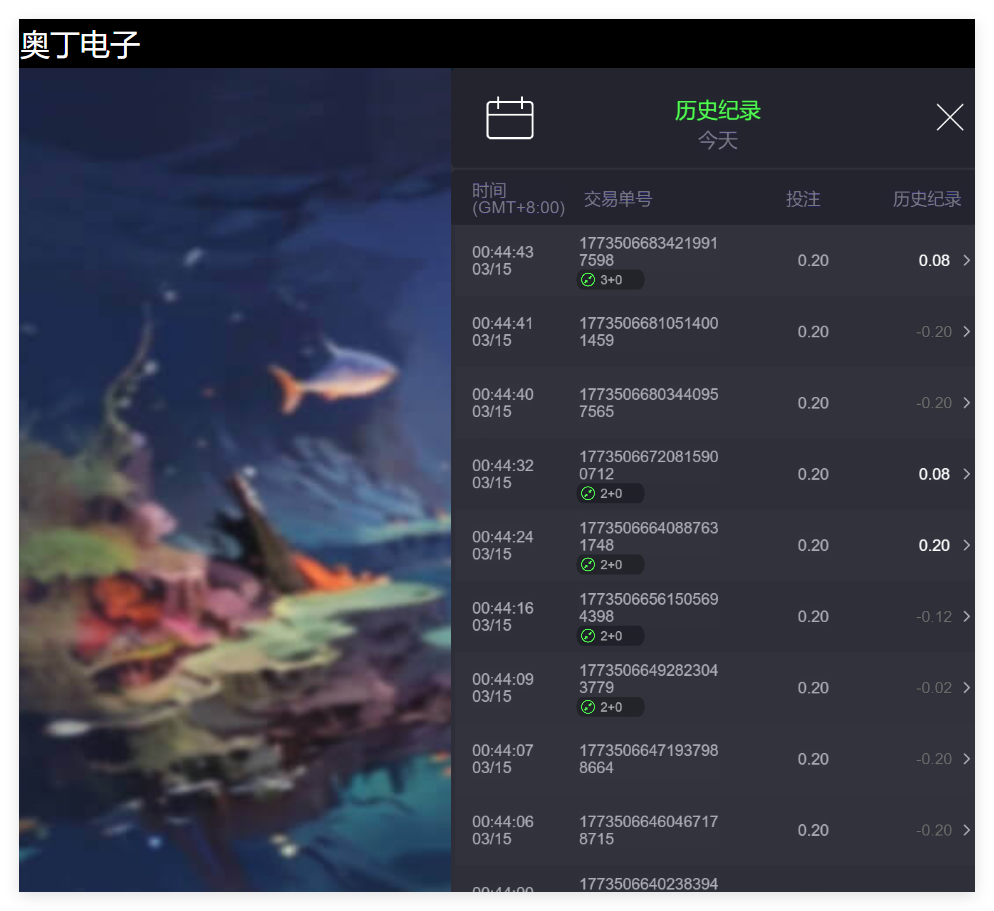
Task: Select the 今天 date label
Action: (x=717, y=141)
